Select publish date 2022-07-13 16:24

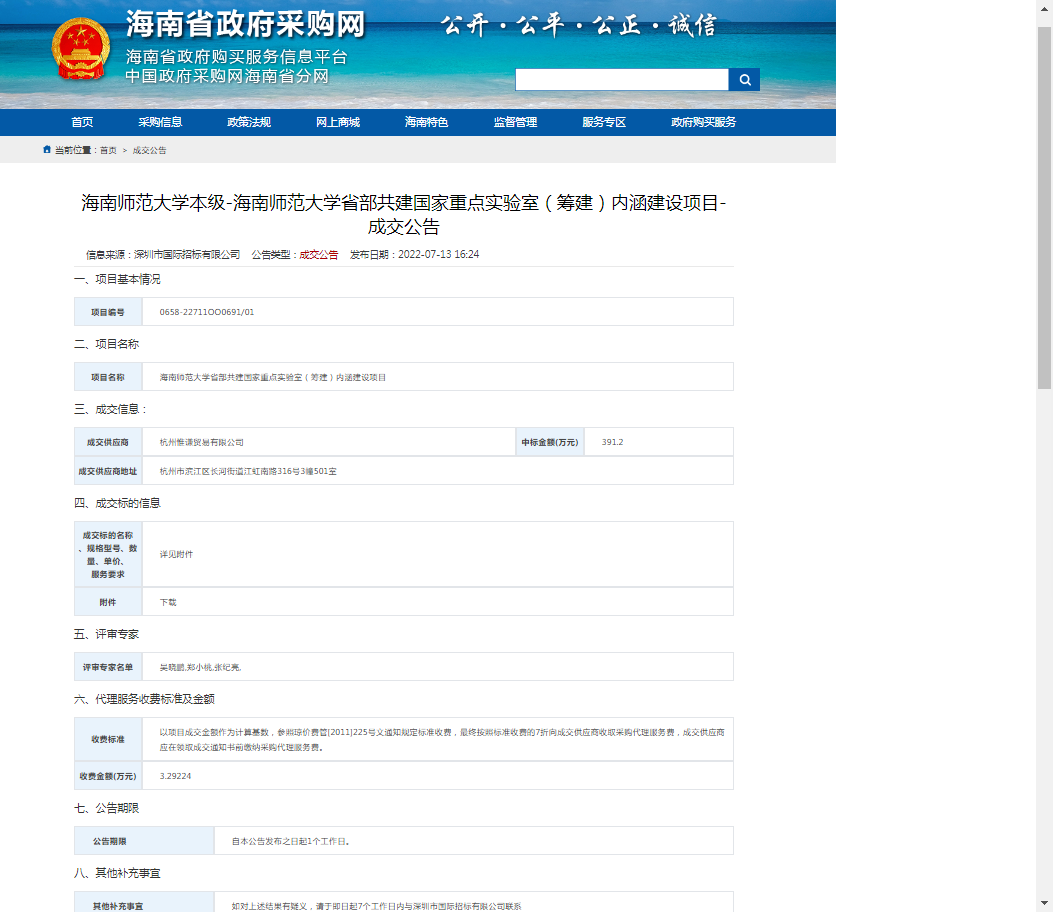[x=439, y=255]
